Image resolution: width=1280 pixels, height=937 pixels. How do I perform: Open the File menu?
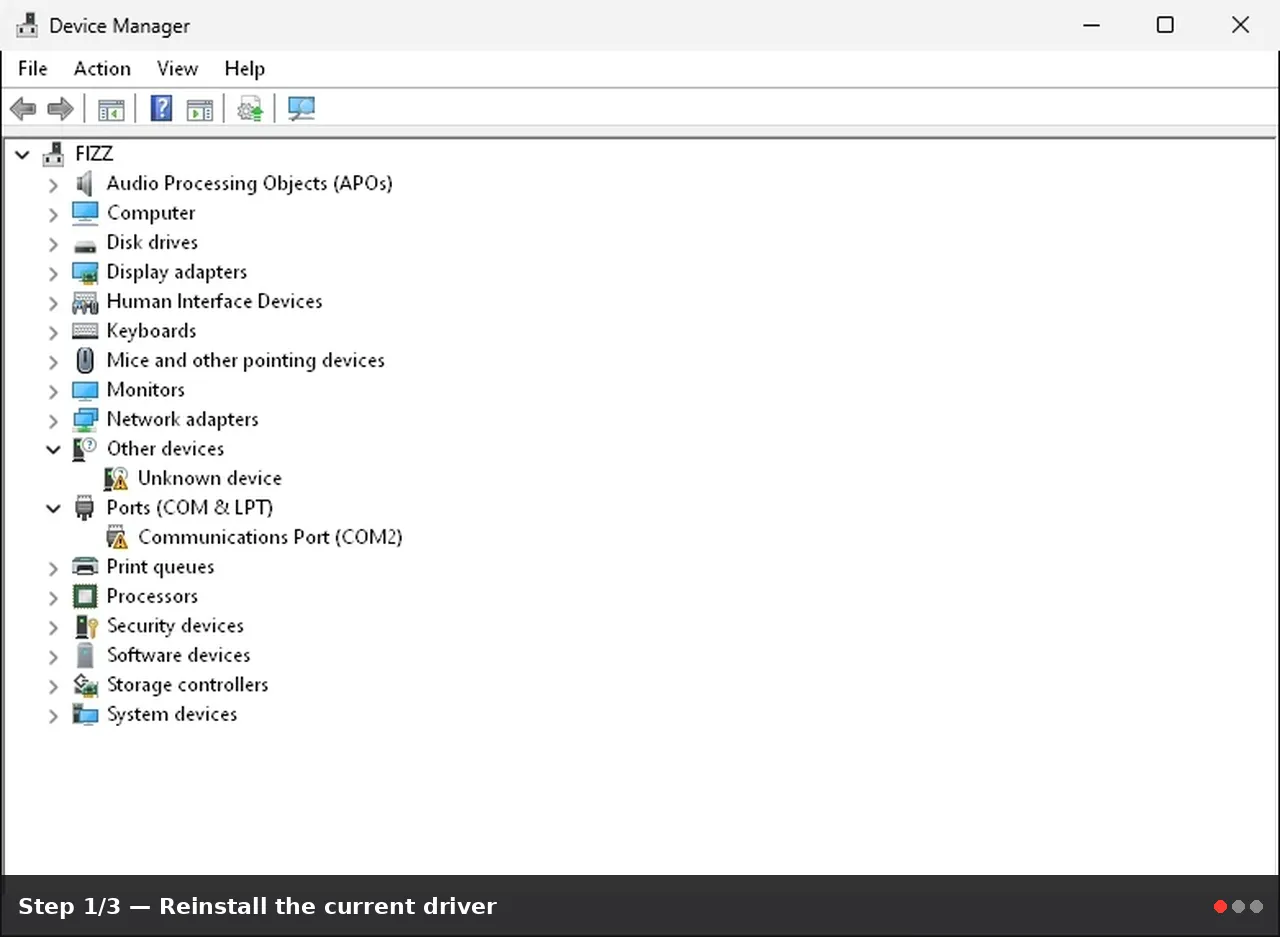[x=33, y=68]
